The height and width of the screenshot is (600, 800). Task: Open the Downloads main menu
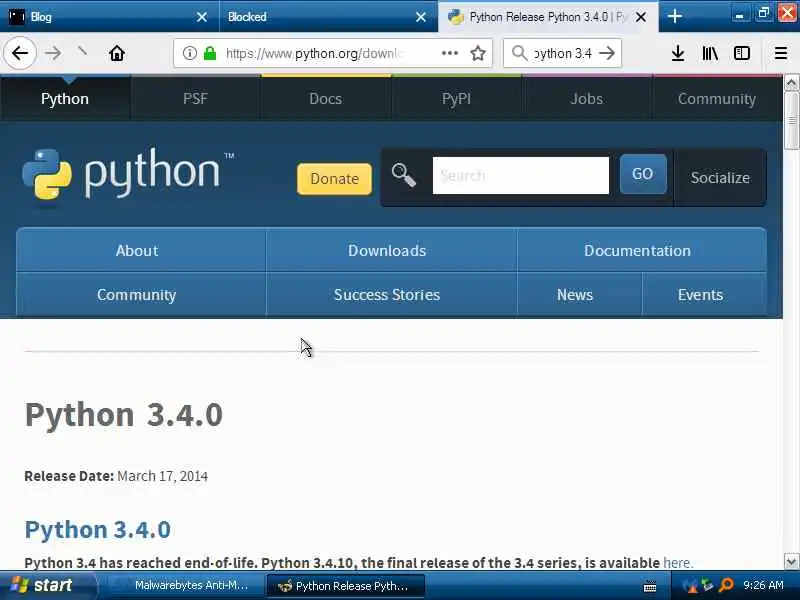click(x=387, y=251)
